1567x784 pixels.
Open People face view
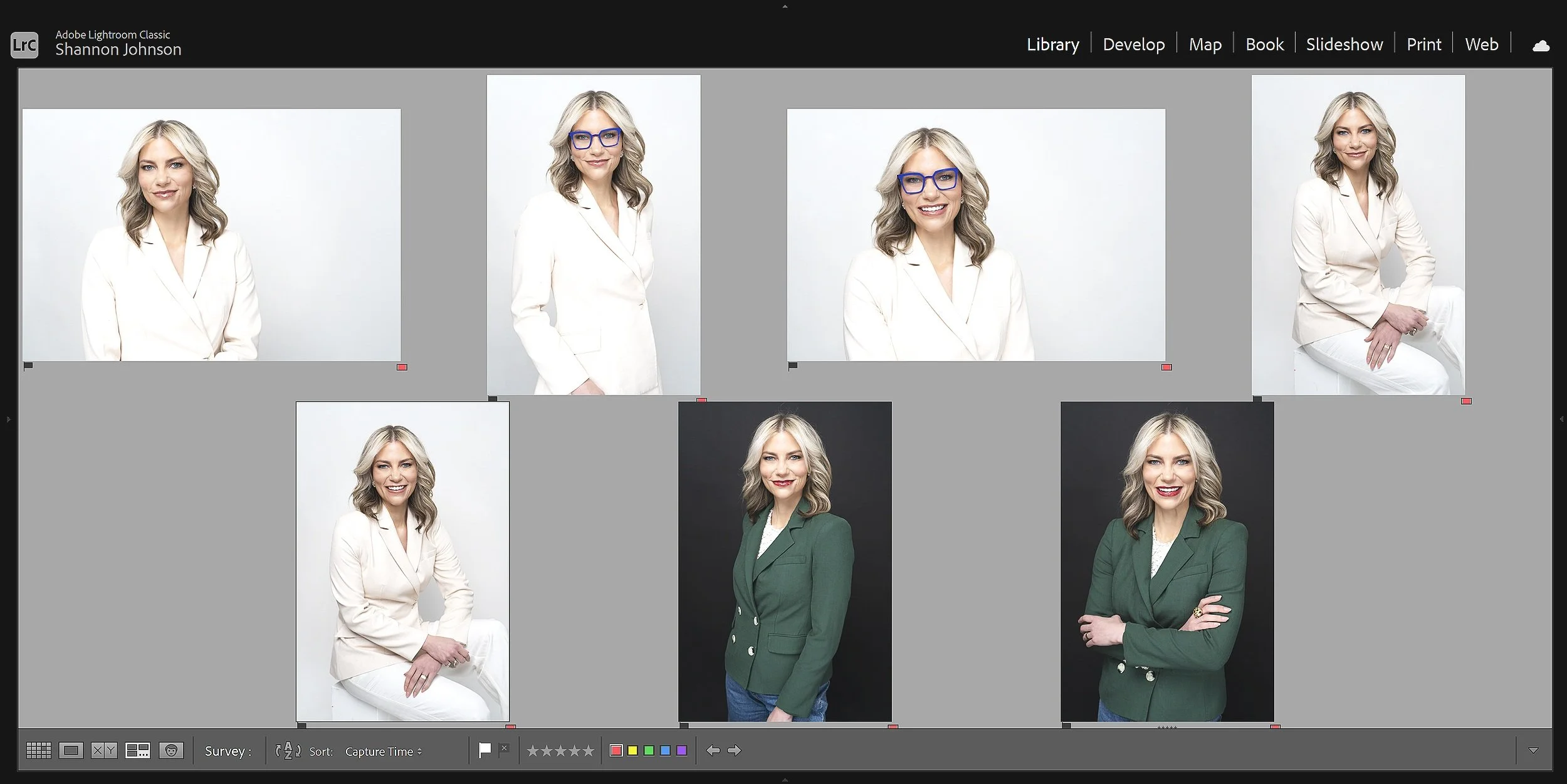click(171, 750)
